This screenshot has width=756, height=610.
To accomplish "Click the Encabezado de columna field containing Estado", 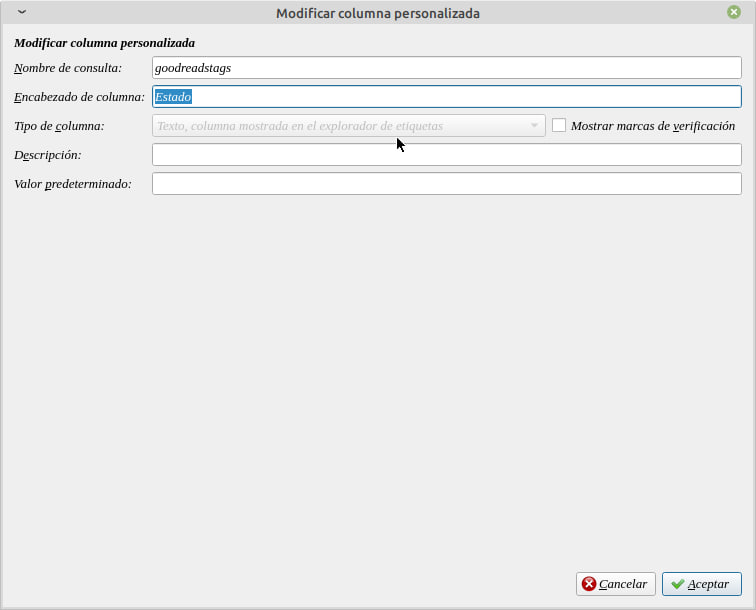I will coord(446,96).
